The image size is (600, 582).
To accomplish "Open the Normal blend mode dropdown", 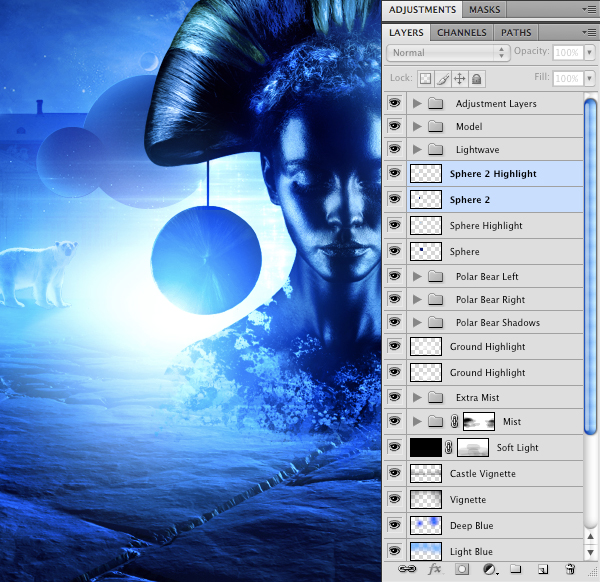I will click(x=448, y=53).
